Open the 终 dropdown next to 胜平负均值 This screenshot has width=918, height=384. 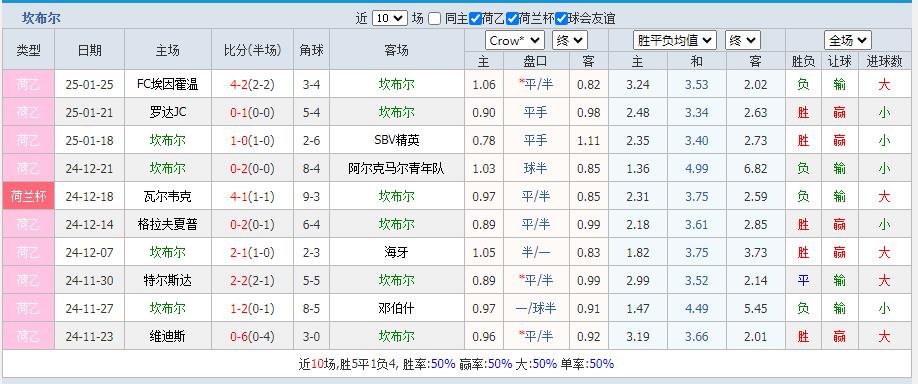(742, 40)
